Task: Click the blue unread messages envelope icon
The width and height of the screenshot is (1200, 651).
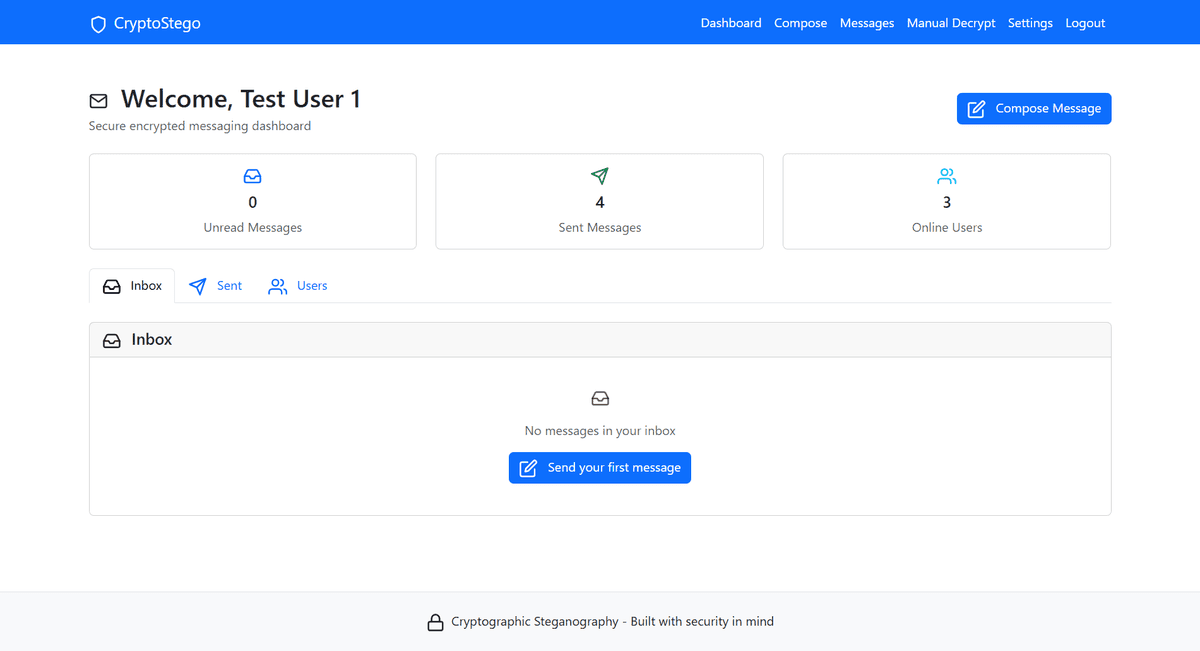Action: 252,175
